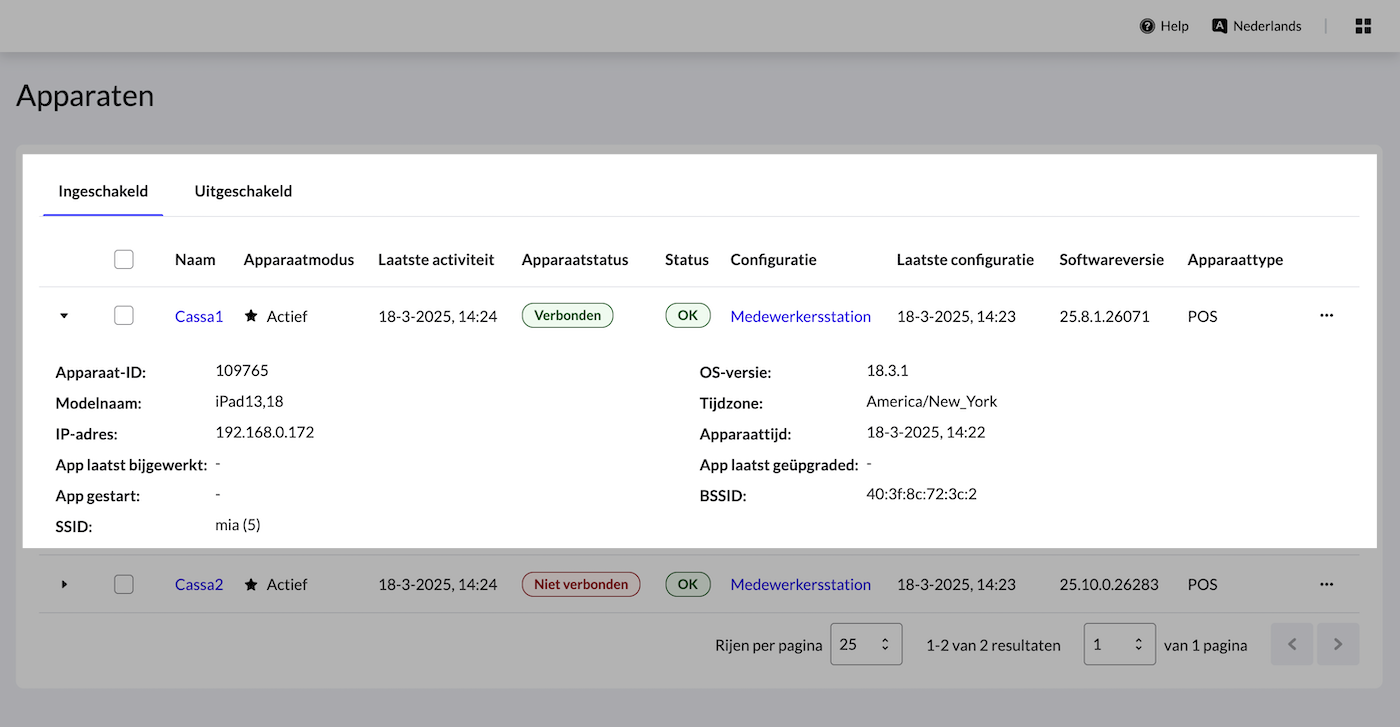
Task: Check the Cassa2 row checkbox
Action: 124,584
